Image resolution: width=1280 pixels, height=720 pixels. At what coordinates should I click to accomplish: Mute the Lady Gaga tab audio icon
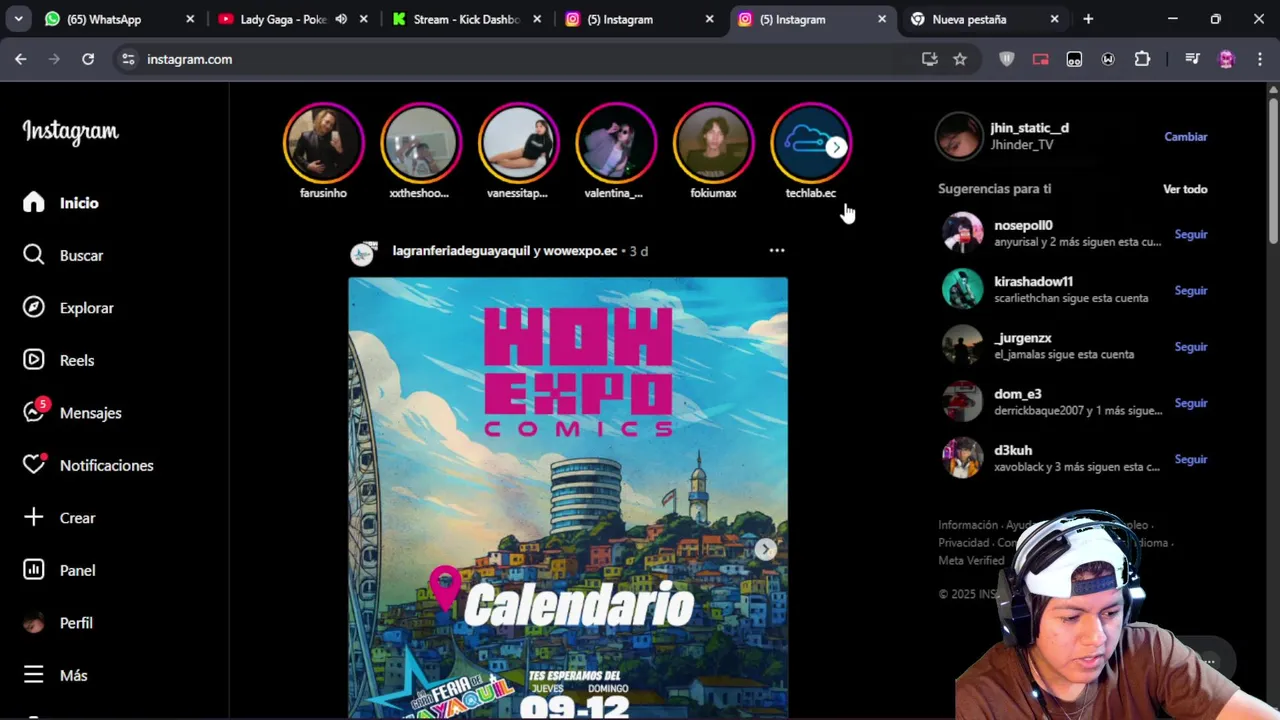[x=341, y=19]
